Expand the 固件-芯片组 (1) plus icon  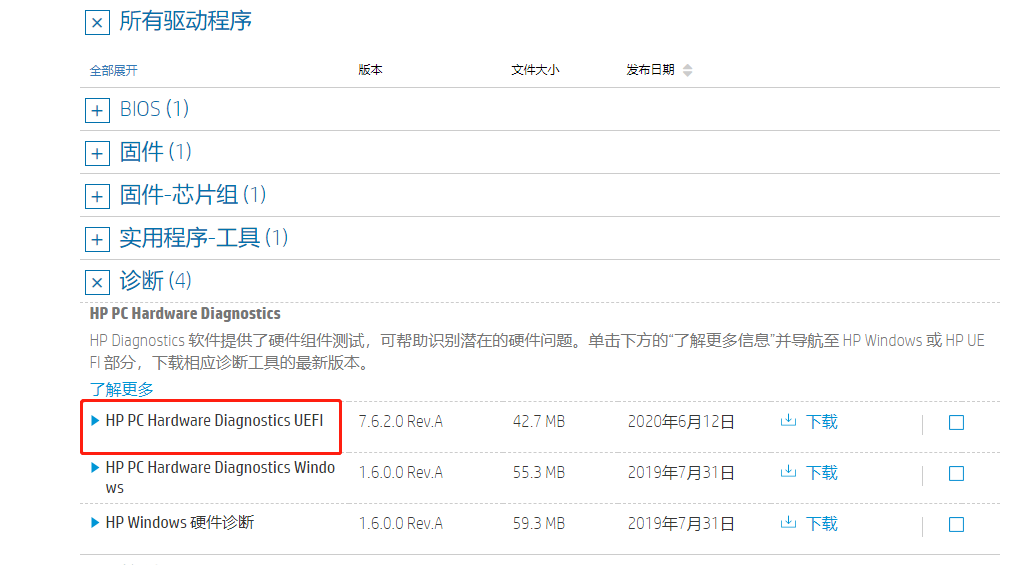pos(97,196)
